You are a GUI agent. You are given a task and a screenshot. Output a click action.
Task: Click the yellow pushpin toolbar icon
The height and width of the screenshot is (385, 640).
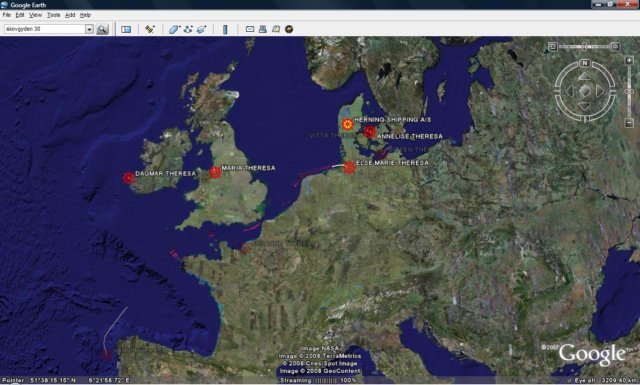[150, 29]
